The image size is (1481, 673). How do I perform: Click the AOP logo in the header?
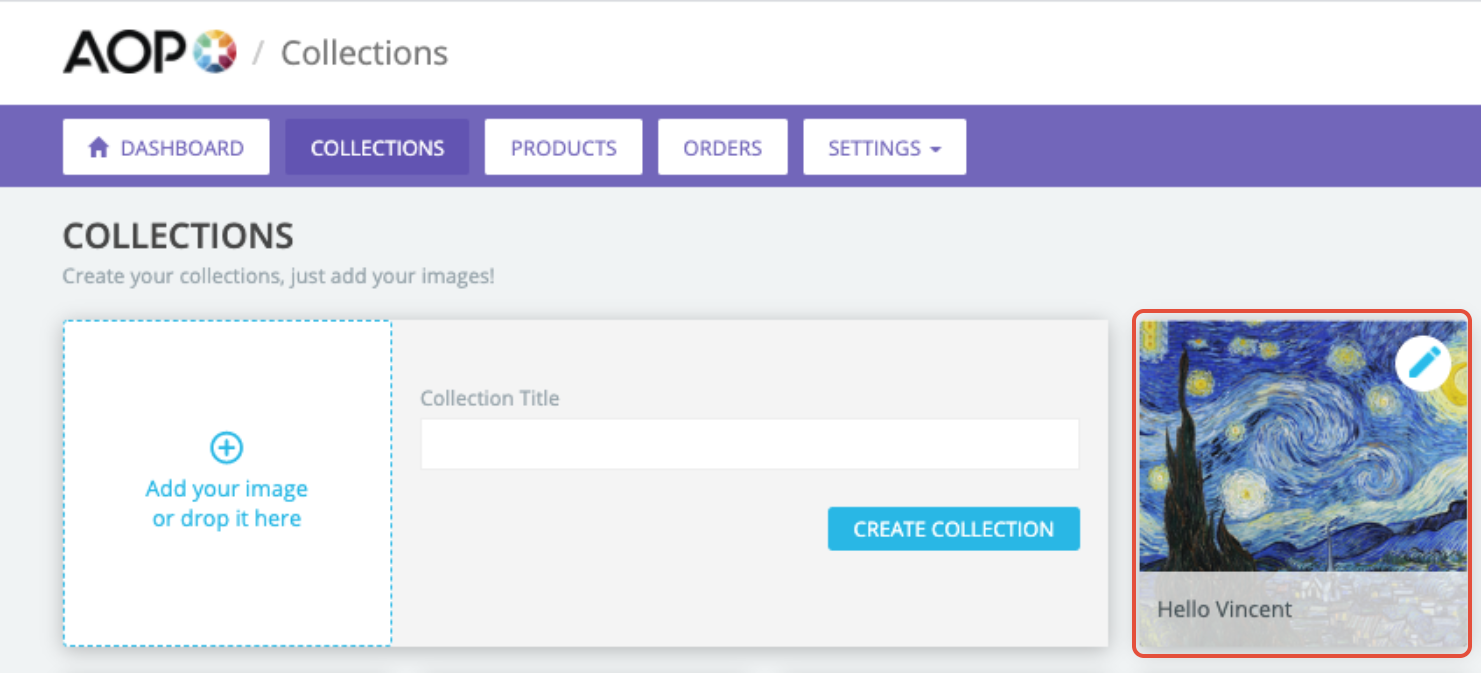(150, 52)
